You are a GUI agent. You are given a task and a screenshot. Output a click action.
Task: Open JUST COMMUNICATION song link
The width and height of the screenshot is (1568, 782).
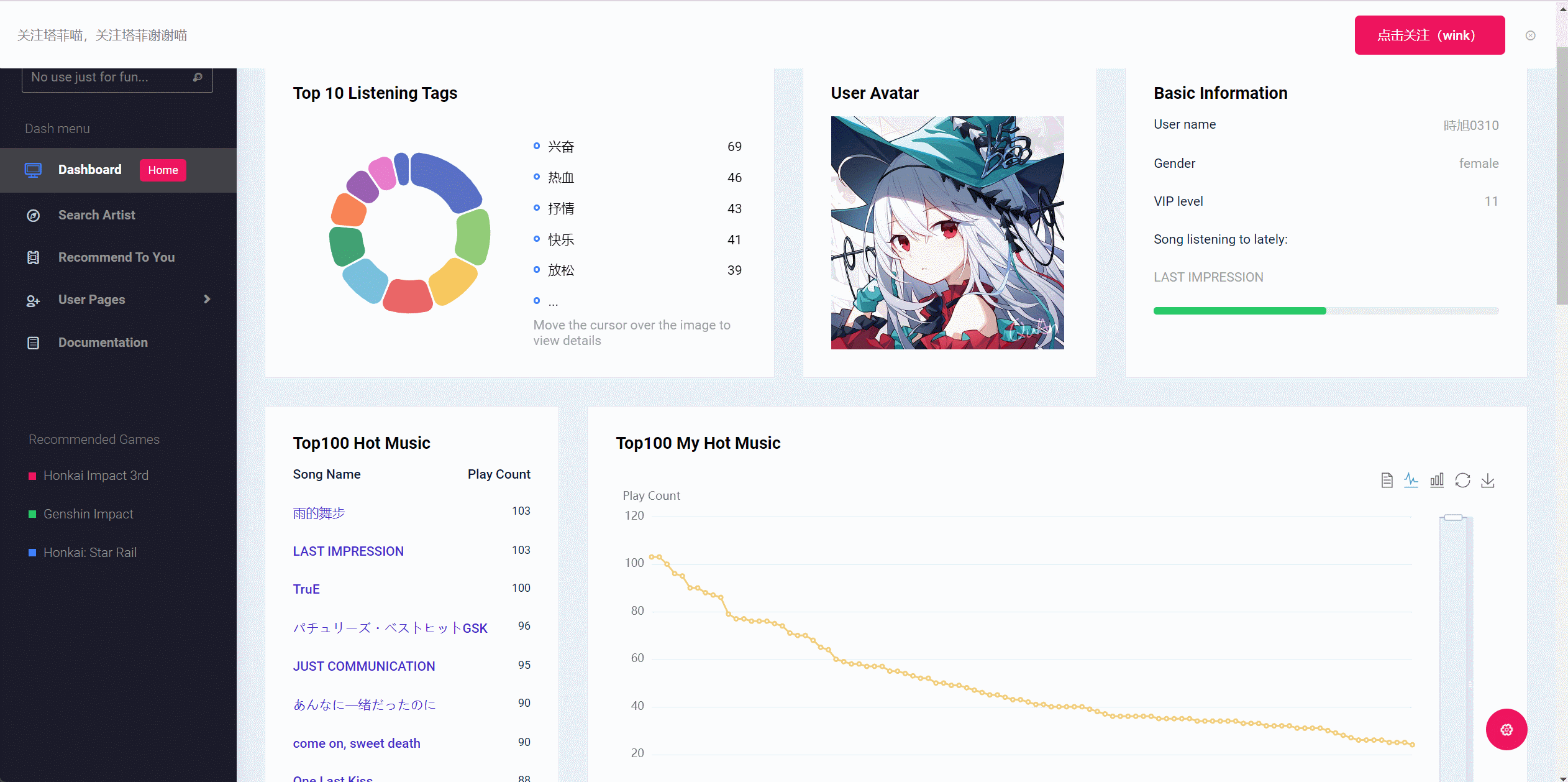tap(363, 666)
